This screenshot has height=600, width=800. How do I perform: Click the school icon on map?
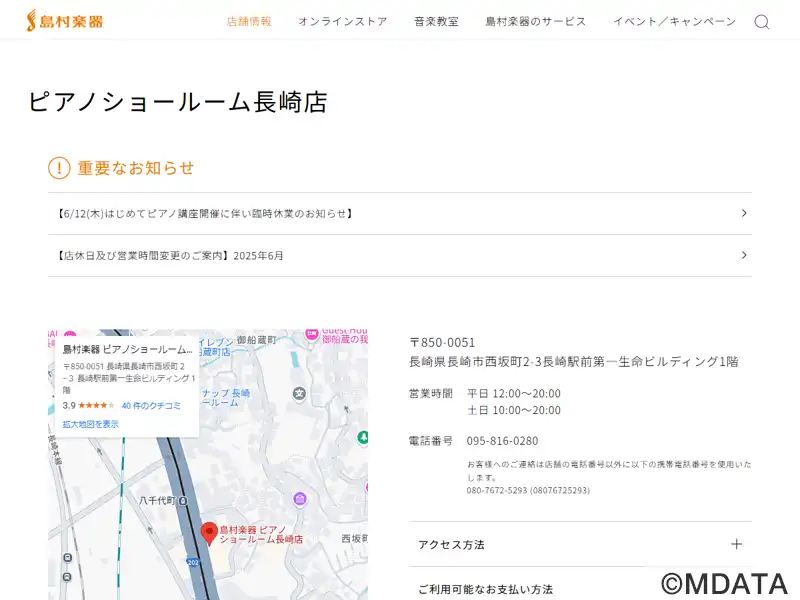point(299,393)
